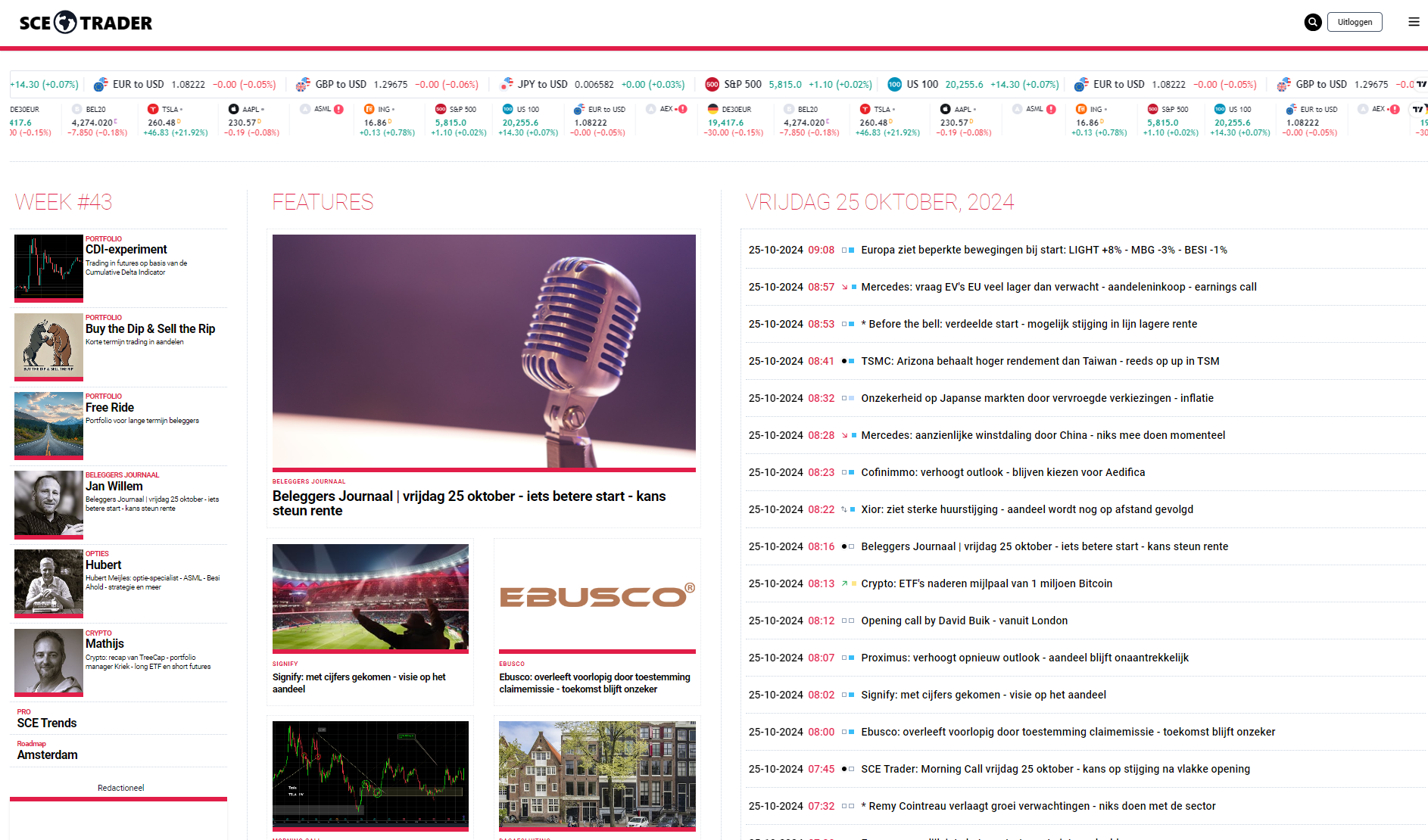Click the blue square icon beside the TSMC headline

click(x=852, y=361)
